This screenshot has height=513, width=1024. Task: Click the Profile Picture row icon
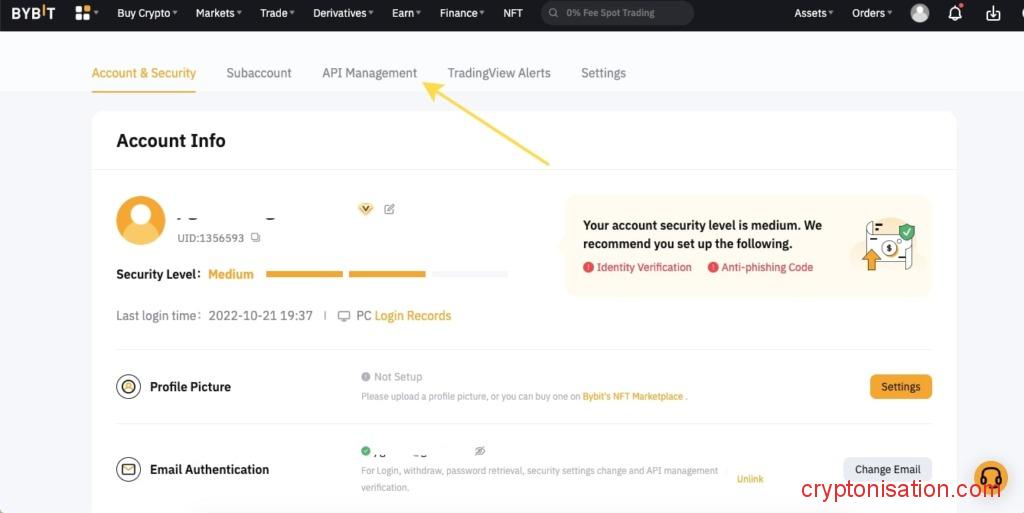click(129, 386)
